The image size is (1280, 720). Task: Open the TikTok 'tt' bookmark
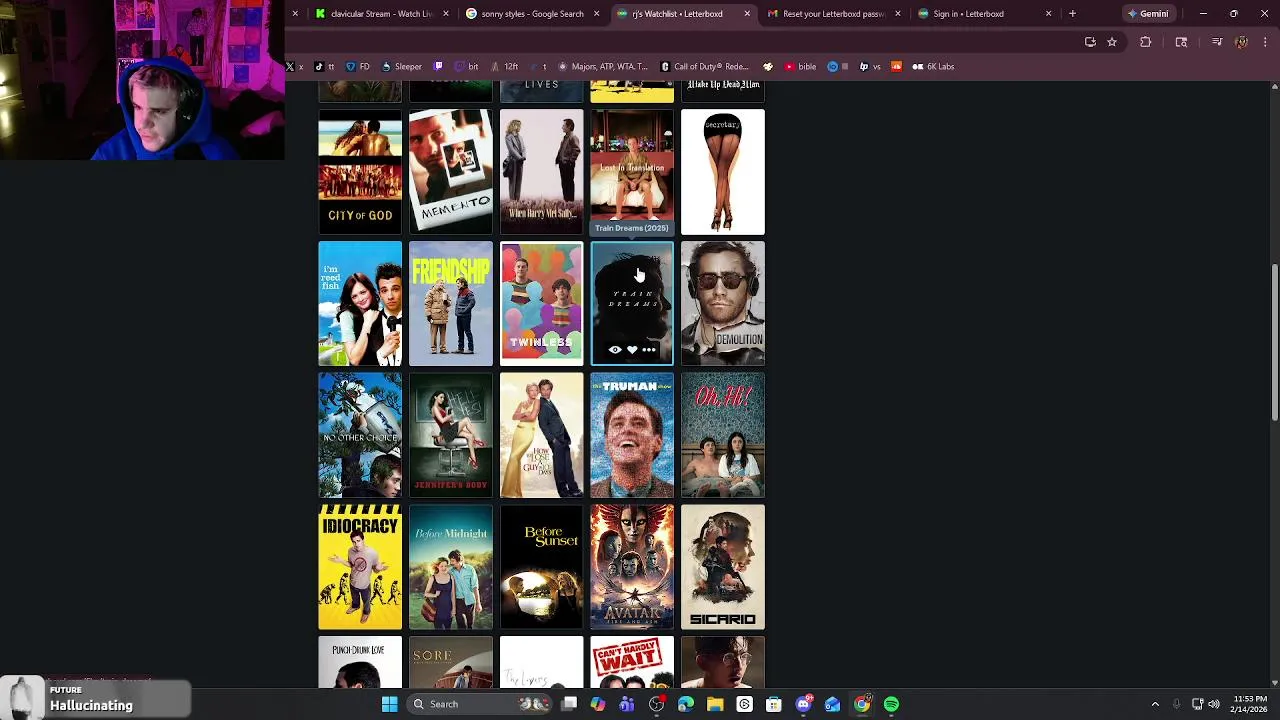point(324,67)
